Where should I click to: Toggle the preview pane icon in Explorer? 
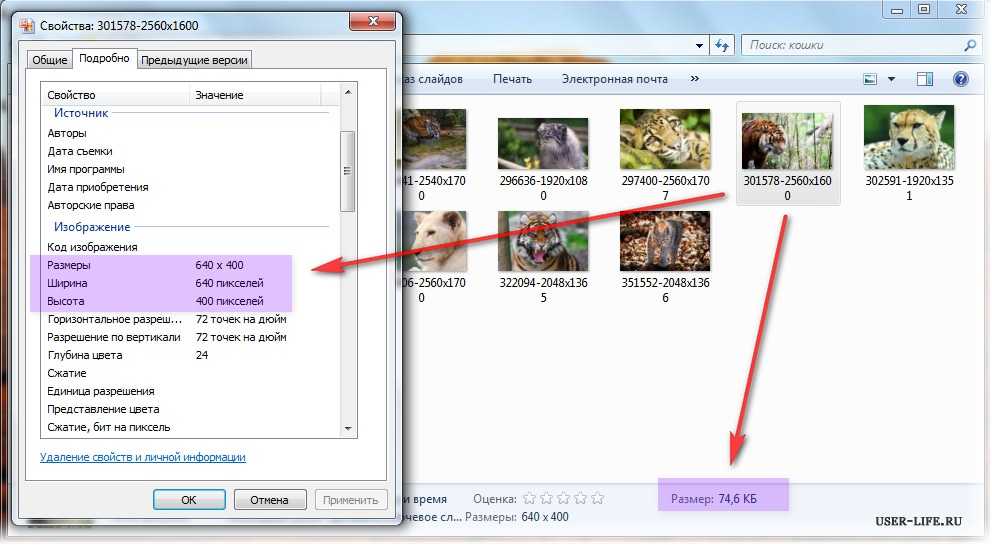pos(925,79)
